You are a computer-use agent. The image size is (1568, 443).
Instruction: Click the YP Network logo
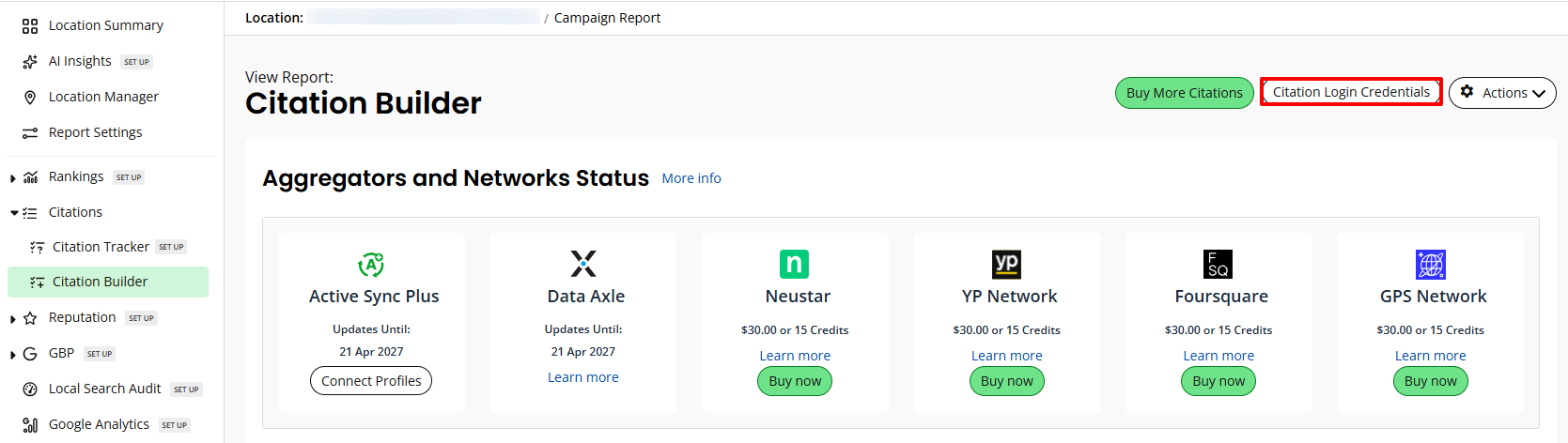tap(1007, 264)
